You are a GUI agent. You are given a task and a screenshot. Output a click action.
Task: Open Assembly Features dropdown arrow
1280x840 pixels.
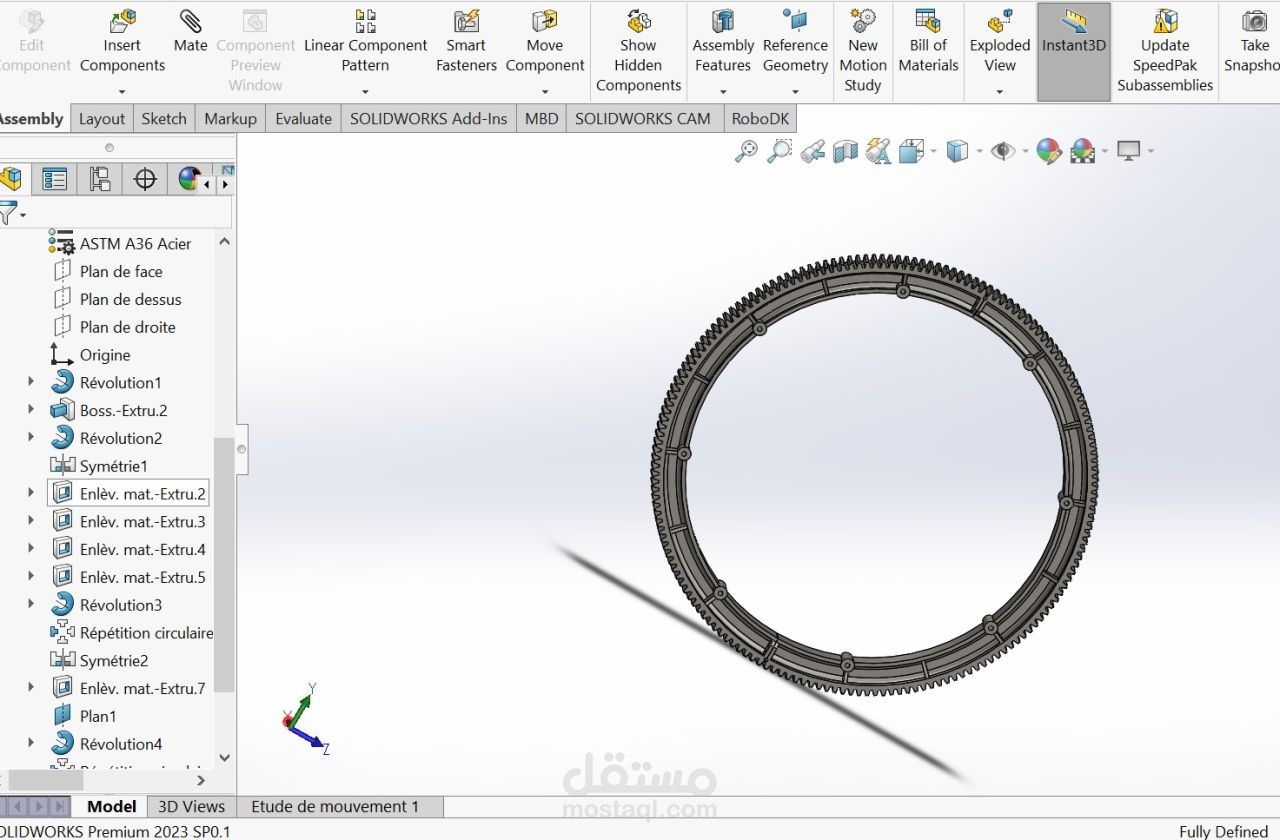point(723,92)
